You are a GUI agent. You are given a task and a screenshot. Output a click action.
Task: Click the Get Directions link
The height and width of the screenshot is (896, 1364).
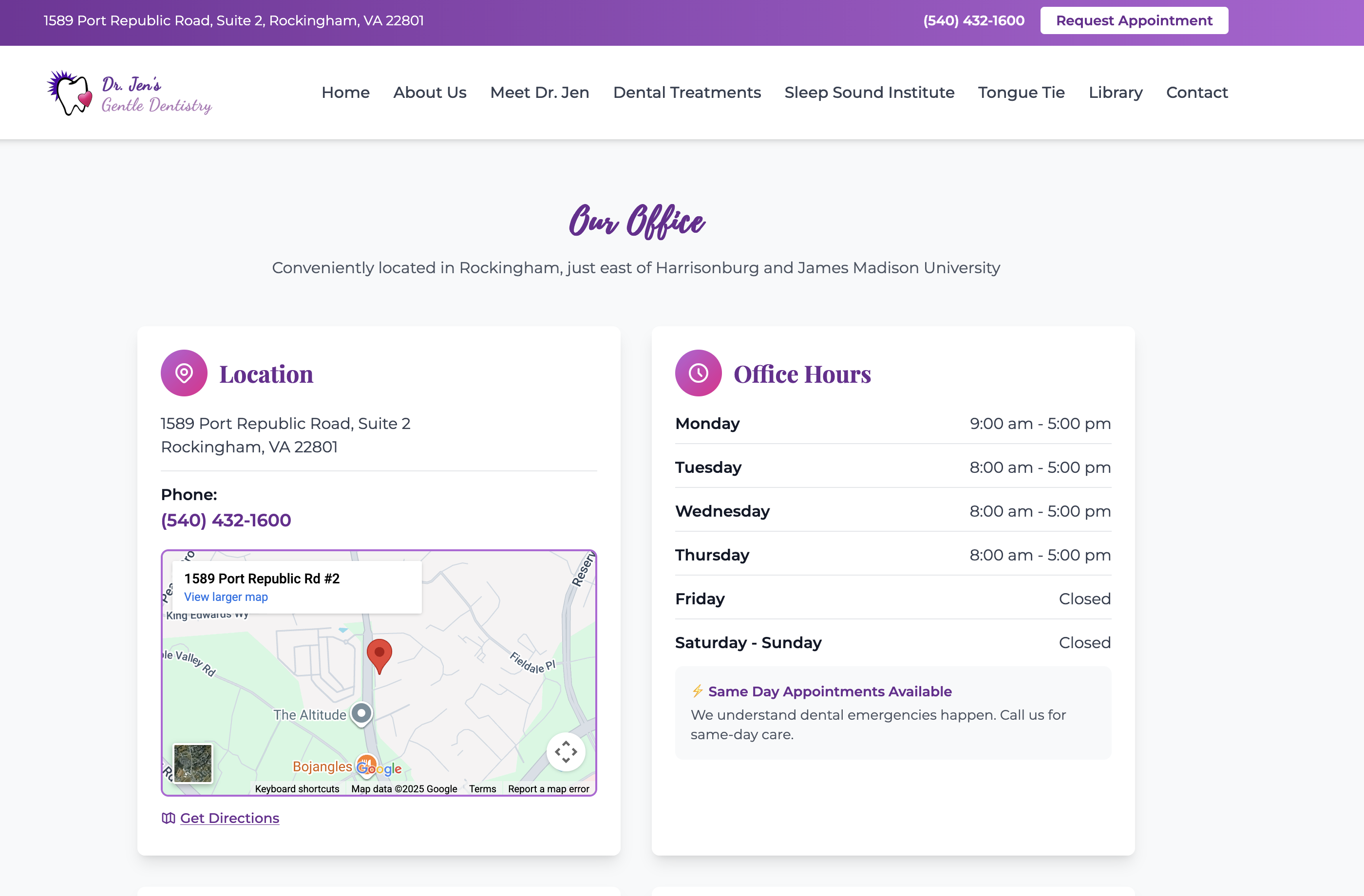point(230,818)
